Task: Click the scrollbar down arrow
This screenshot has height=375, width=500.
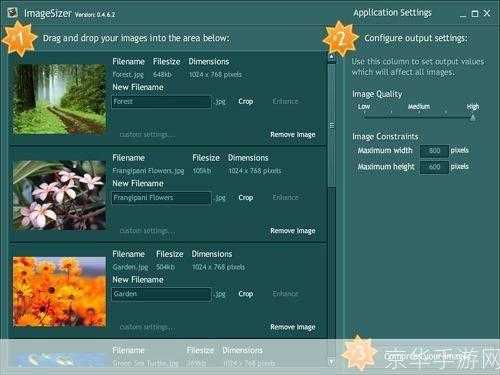Action: pos(331,361)
